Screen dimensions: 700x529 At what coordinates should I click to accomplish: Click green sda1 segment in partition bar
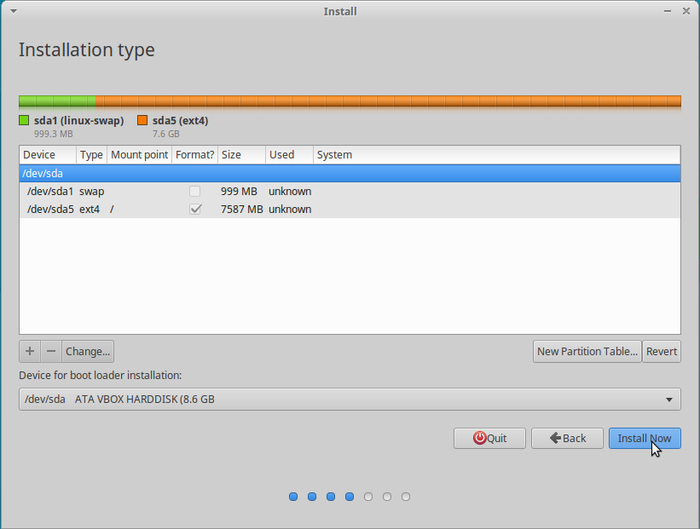[57, 101]
